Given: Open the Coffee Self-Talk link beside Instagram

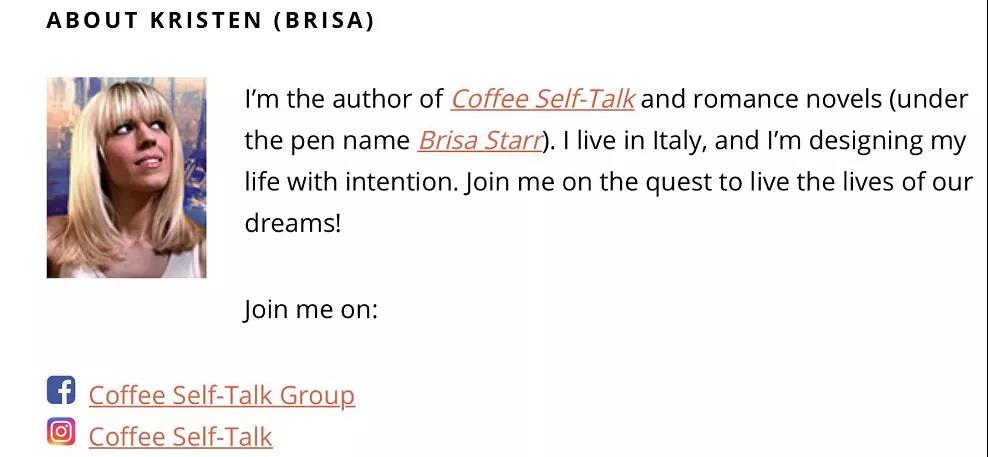Looking at the screenshot, I should tap(180, 436).
